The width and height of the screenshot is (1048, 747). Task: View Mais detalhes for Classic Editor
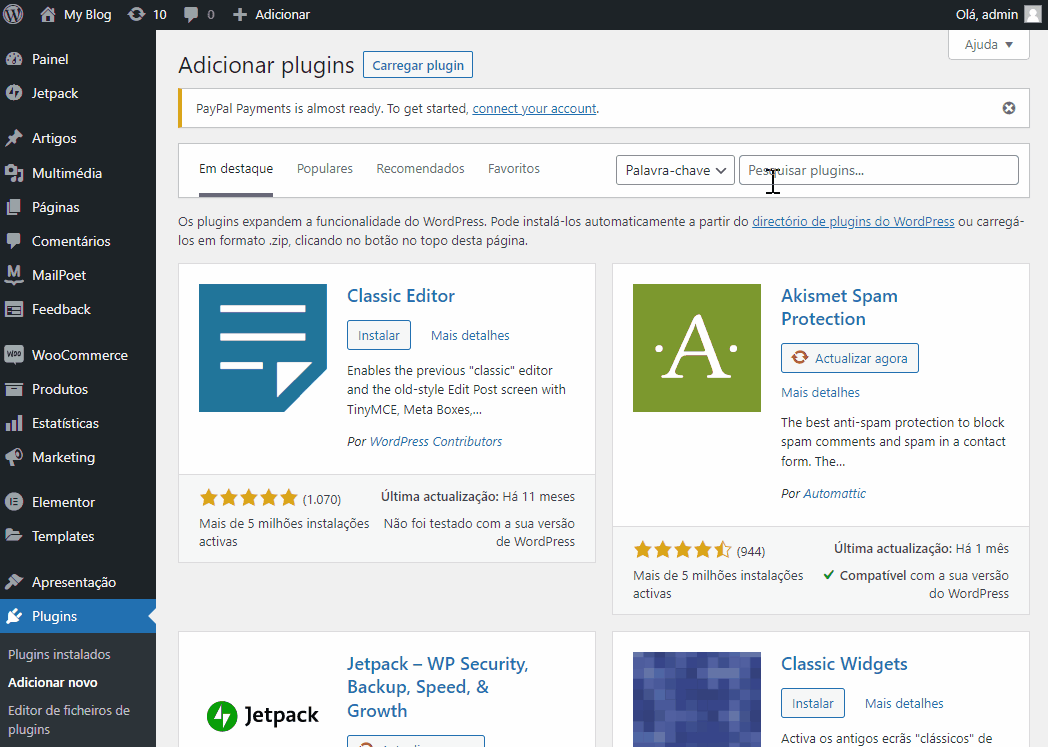tap(470, 335)
